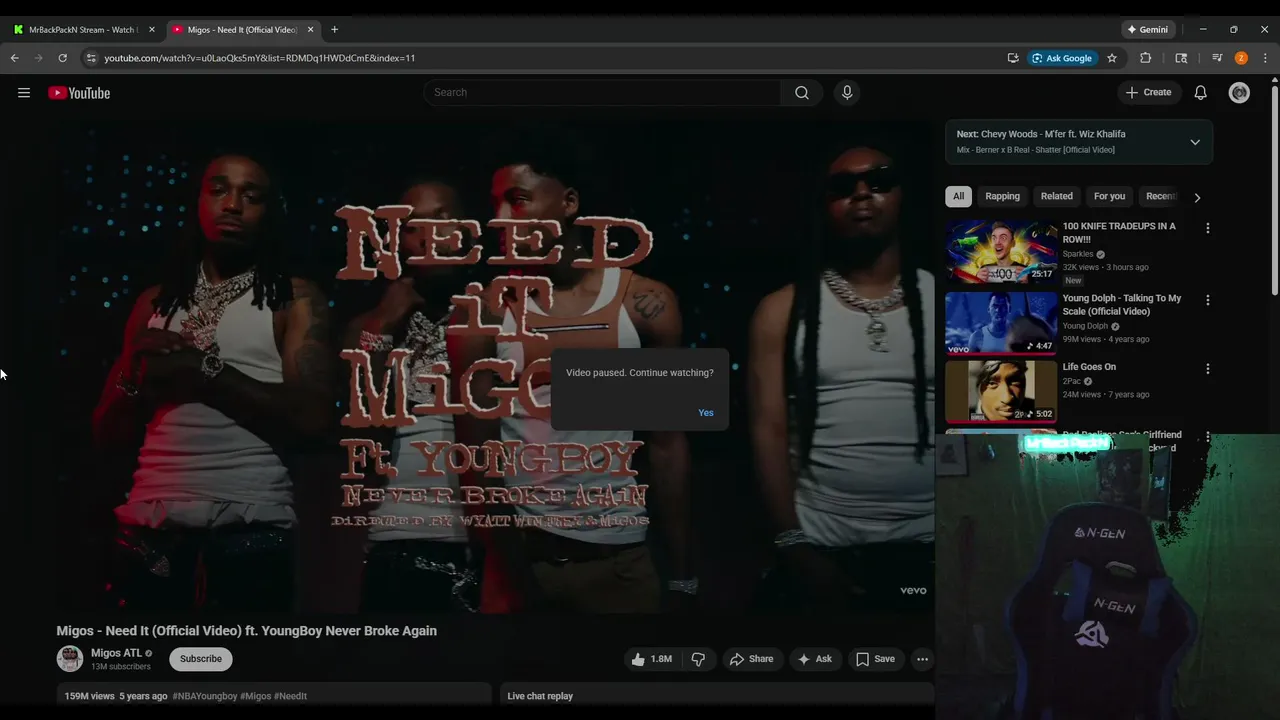Click the video title text
The width and height of the screenshot is (1280, 720).
click(247, 631)
